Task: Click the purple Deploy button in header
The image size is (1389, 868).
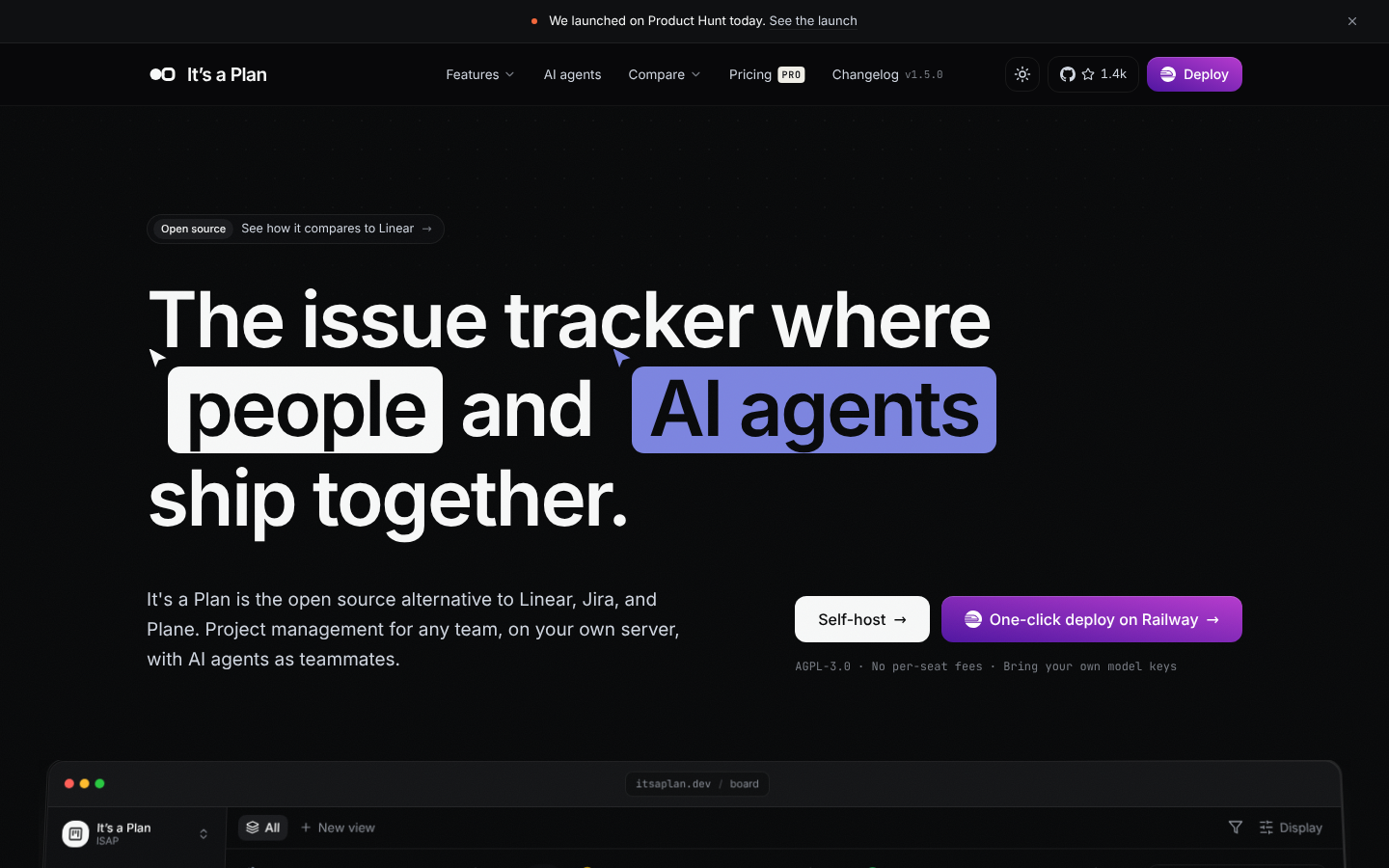Action: click(x=1194, y=74)
